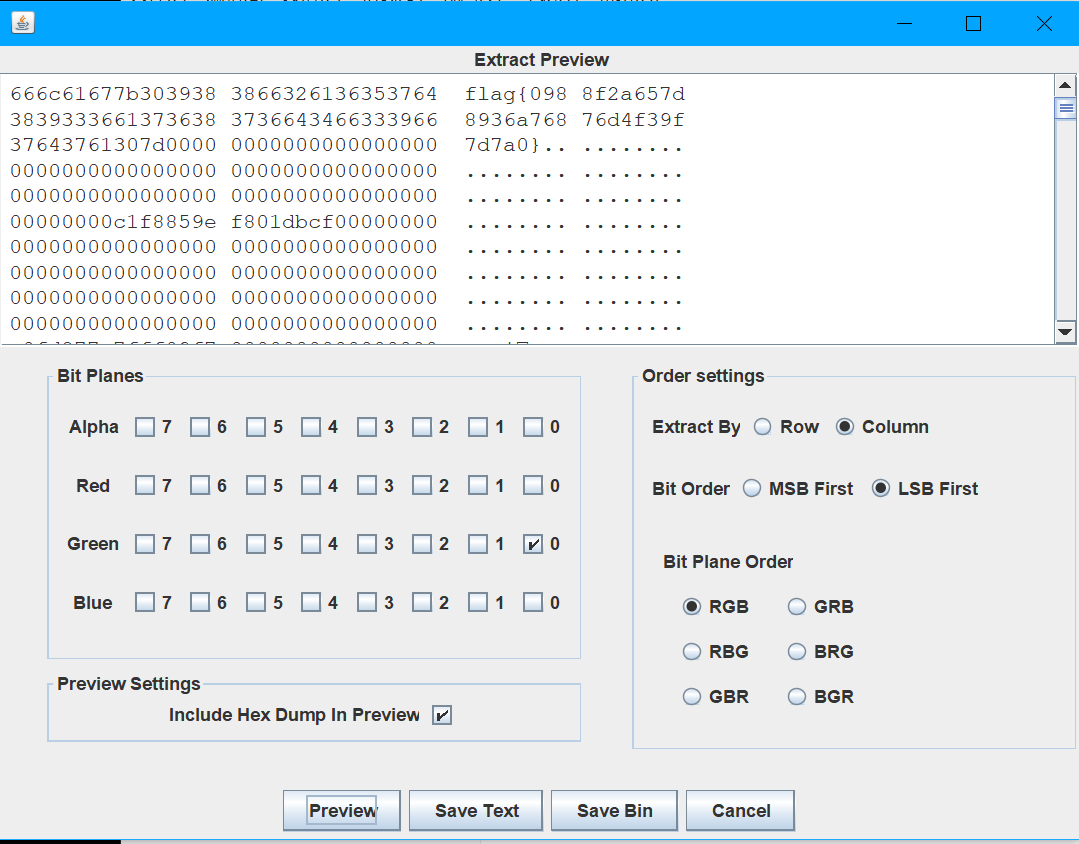This screenshot has height=844, width=1079.
Task: Enable Green bit plane 7
Action: [145, 545]
